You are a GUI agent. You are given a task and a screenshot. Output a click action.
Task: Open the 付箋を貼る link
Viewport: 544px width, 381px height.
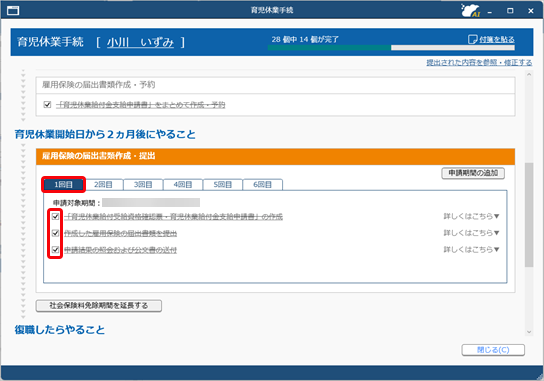[496, 40]
